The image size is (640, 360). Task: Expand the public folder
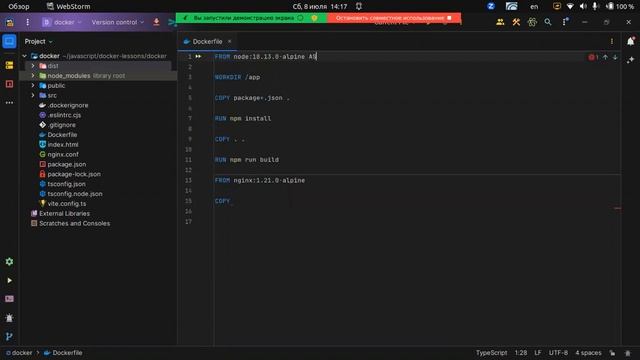coord(33,85)
